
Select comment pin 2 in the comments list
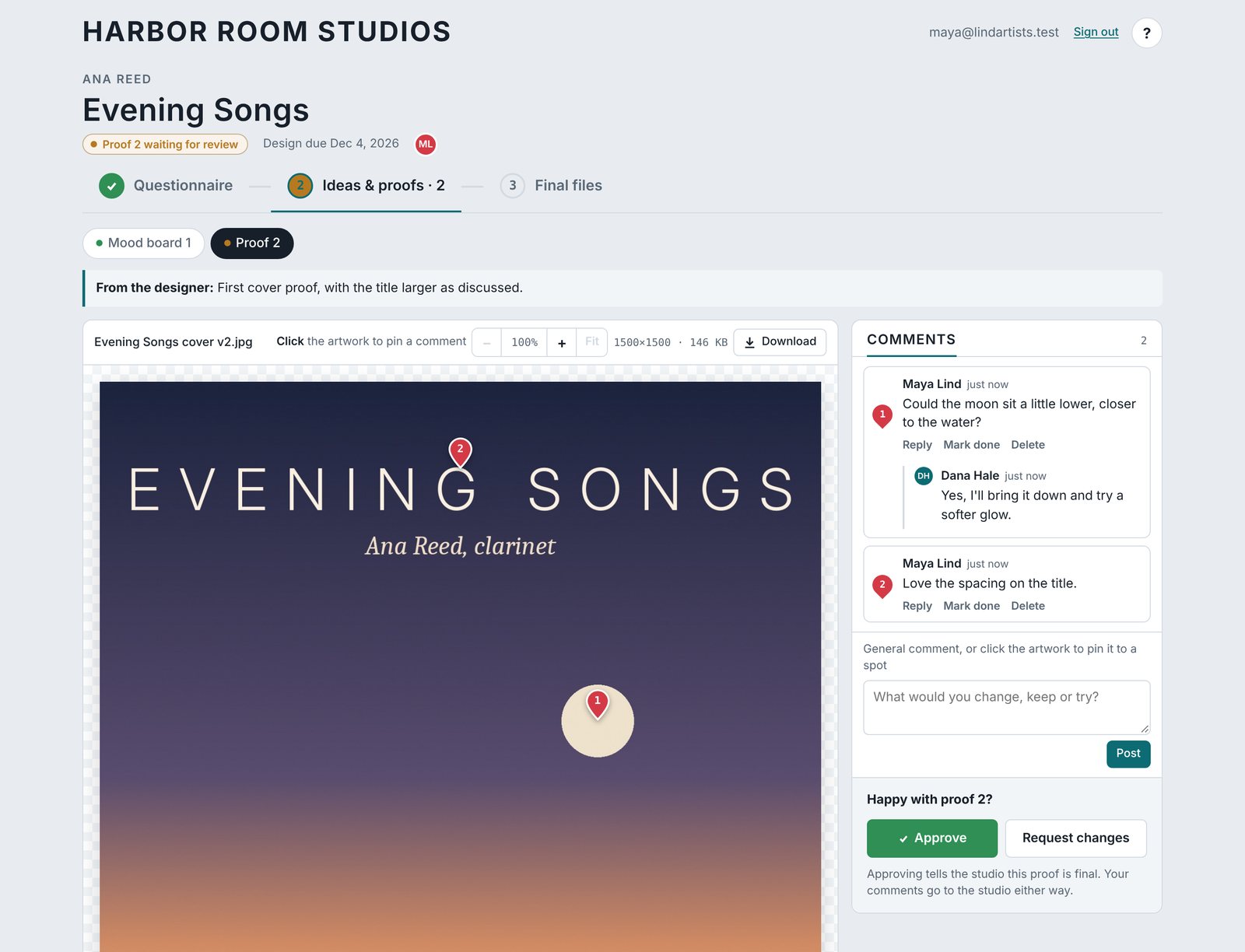[882, 586]
